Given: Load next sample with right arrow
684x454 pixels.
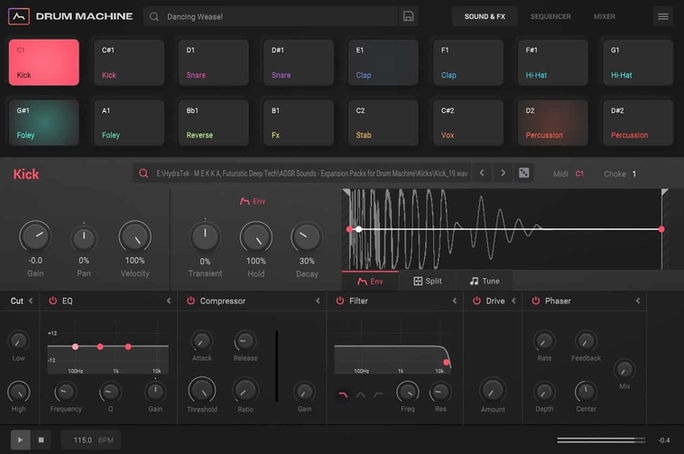Looking at the screenshot, I should click(x=503, y=173).
